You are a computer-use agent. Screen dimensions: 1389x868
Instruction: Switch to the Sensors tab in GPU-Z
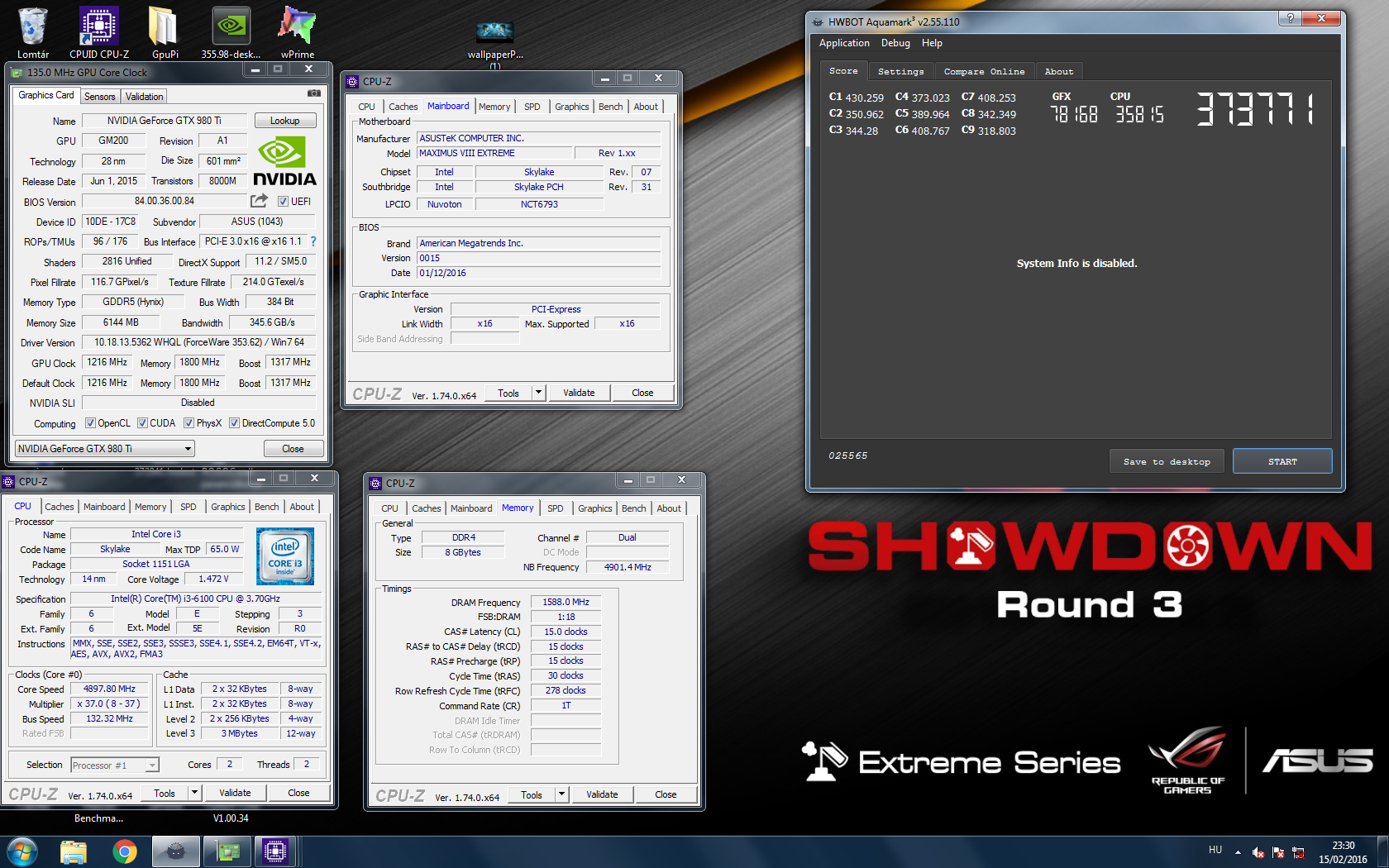[x=100, y=97]
